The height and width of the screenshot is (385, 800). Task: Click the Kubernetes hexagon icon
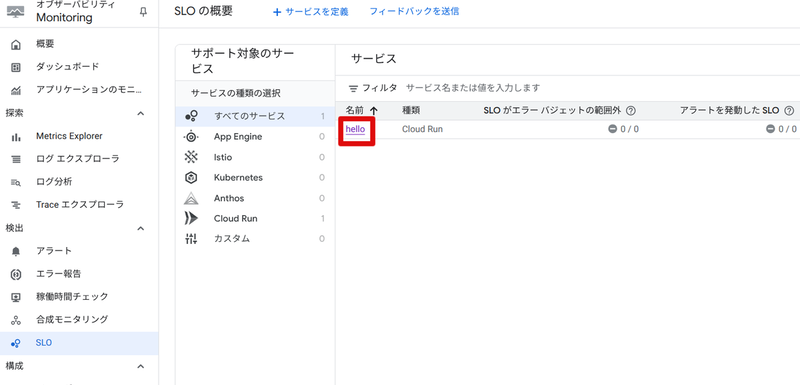(x=191, y=177)
